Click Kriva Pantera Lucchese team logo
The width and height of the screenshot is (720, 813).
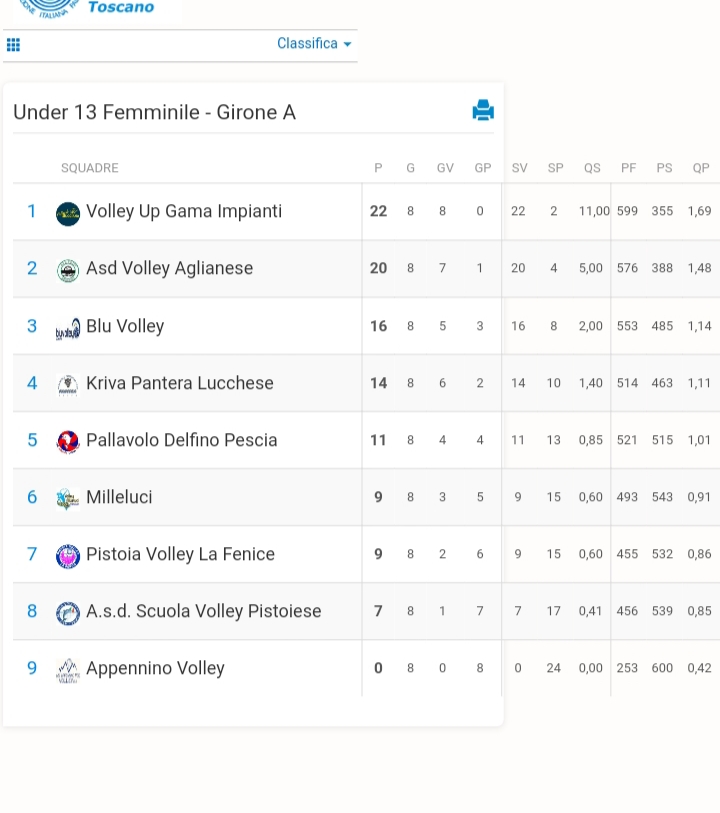click(x=68, y=385)
